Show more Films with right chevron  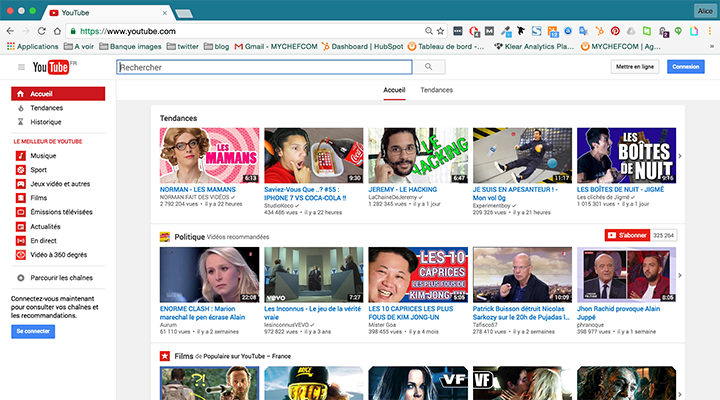(680, 394)
